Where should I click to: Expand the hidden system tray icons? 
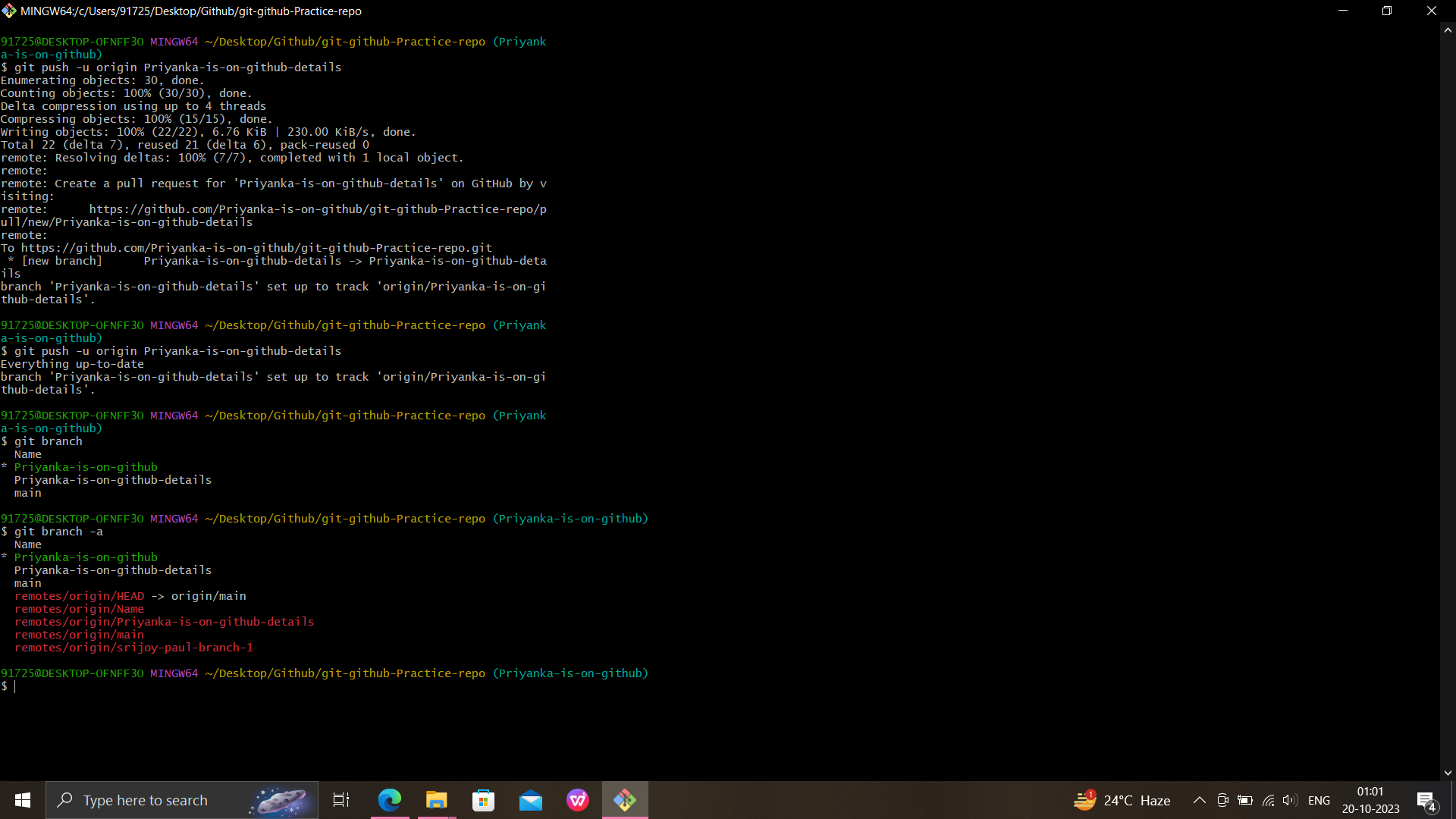[1200, 800]
